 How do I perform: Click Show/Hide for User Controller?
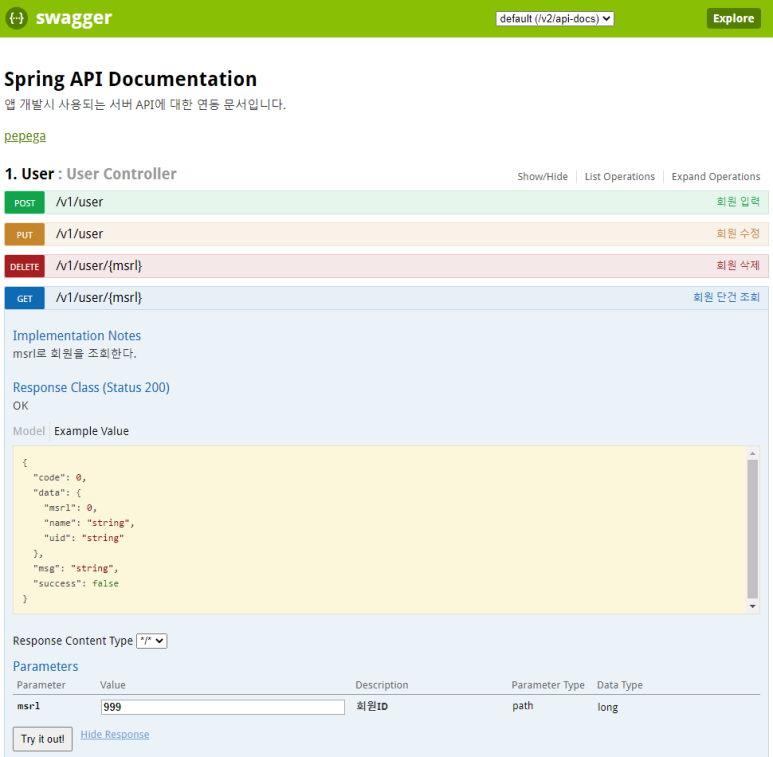[x=542, y=176]
